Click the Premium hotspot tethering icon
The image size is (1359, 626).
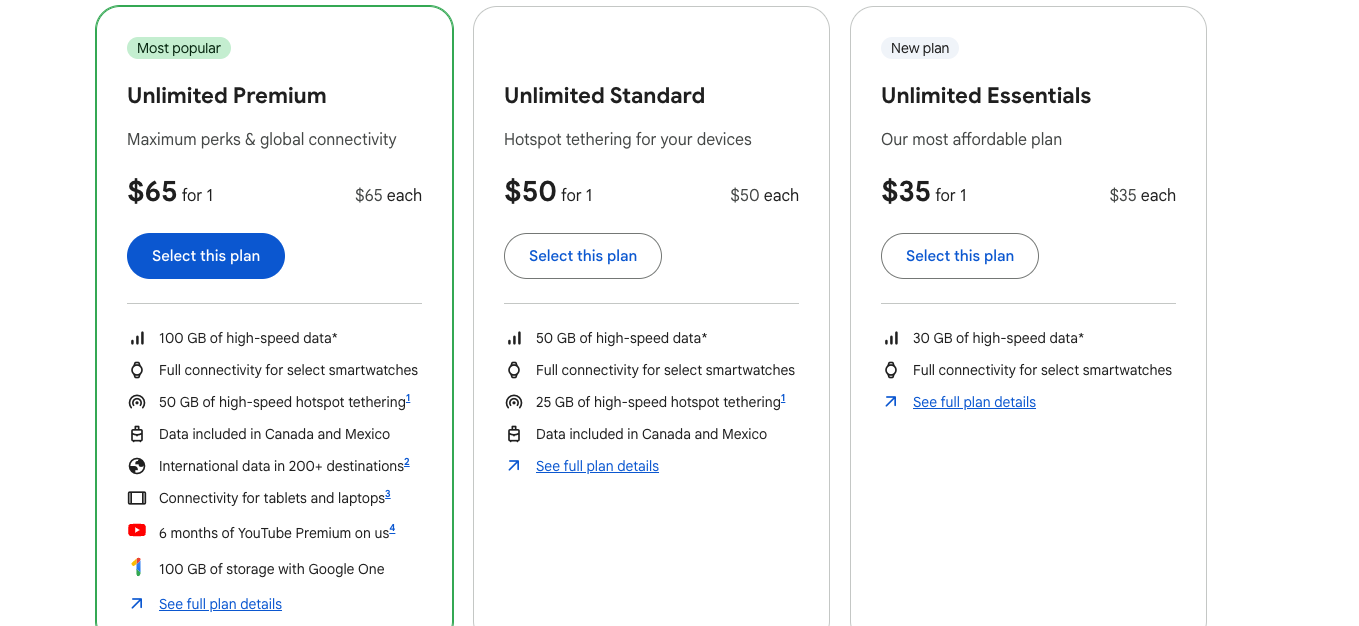pos(137,402)
